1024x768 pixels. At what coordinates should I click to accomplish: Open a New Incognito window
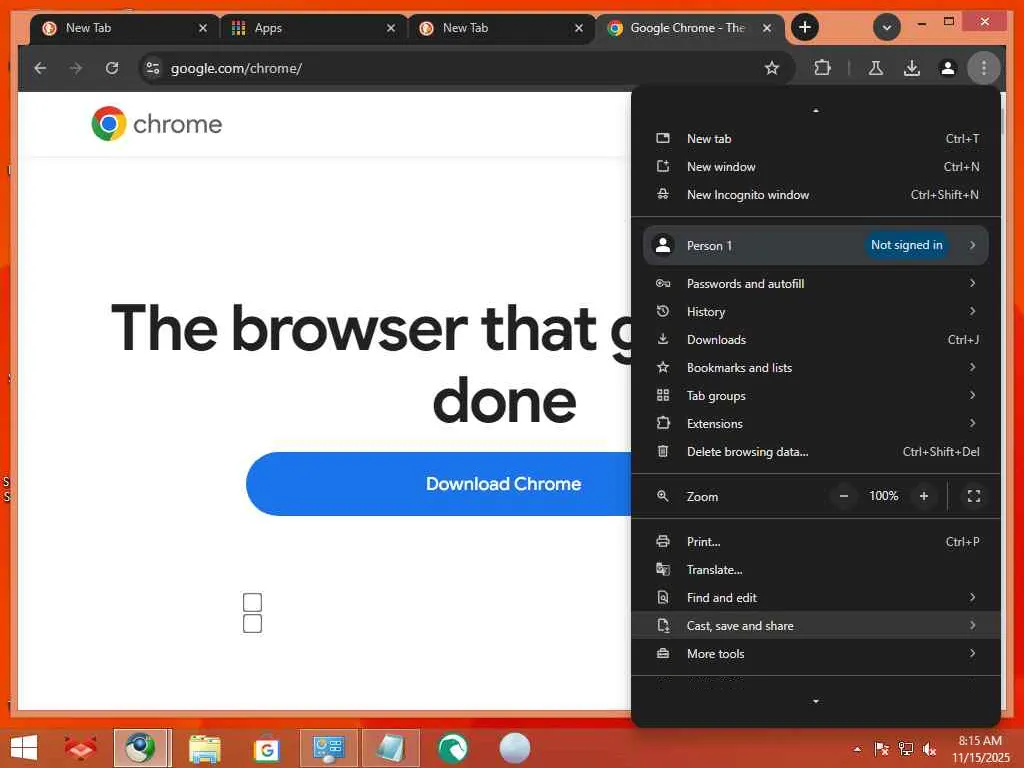(816, 195)
